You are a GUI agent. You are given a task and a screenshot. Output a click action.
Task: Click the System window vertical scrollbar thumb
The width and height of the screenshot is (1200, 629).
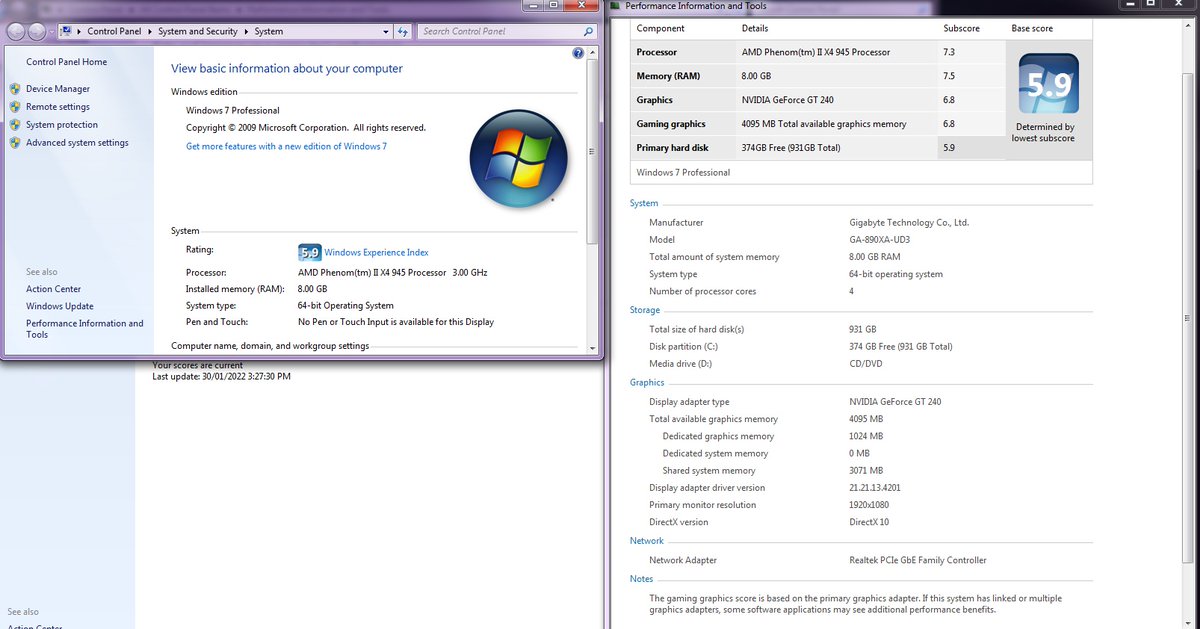pyautogui.click(x=592, y=151)
